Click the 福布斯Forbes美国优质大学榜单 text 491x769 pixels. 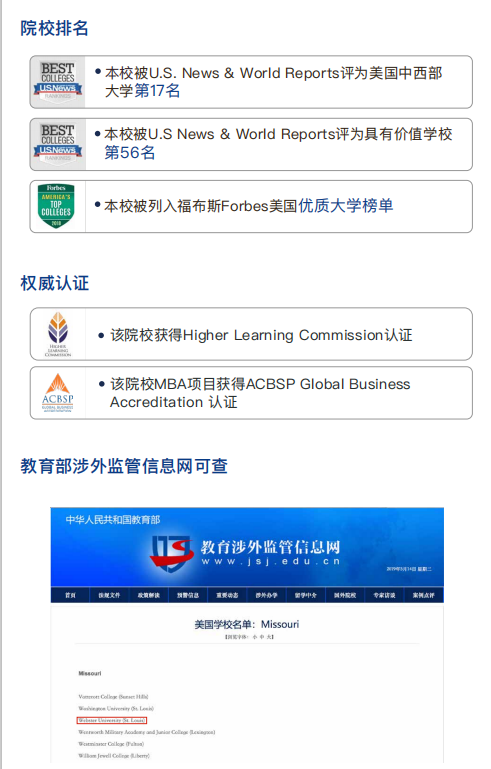(249, 206)
